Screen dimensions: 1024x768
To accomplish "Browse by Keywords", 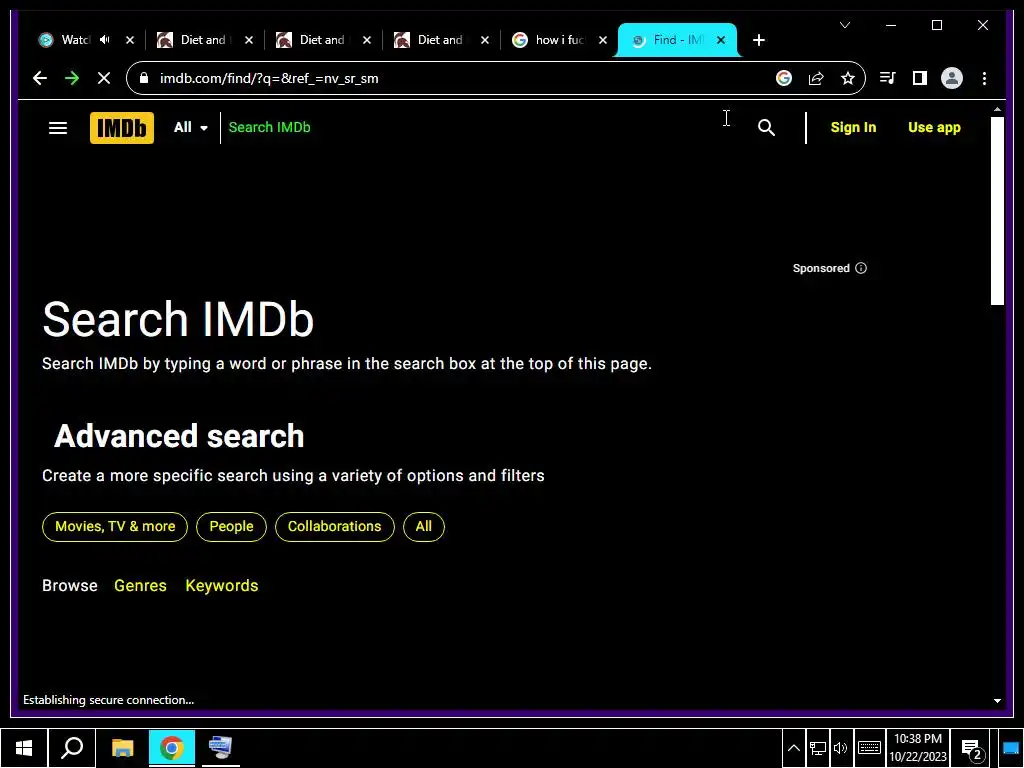I will (222, 585).
